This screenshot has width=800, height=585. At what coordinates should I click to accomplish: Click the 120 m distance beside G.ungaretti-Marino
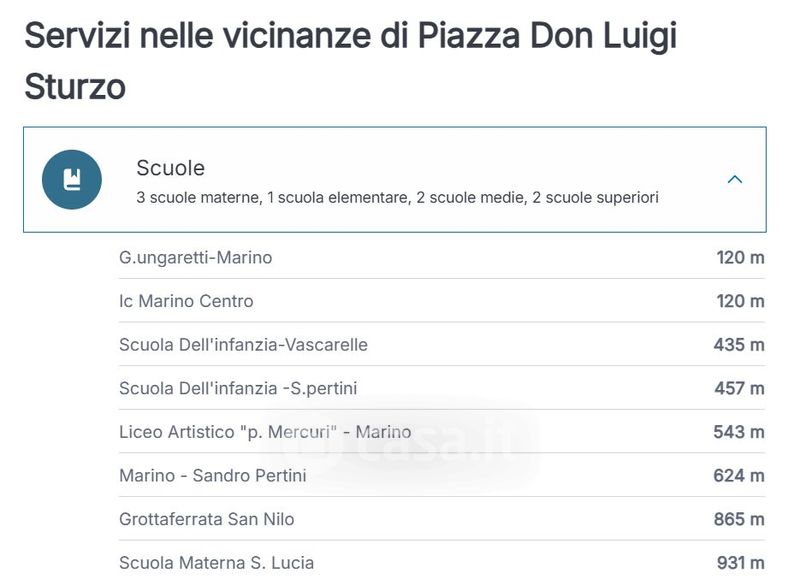tap(740, 258)
